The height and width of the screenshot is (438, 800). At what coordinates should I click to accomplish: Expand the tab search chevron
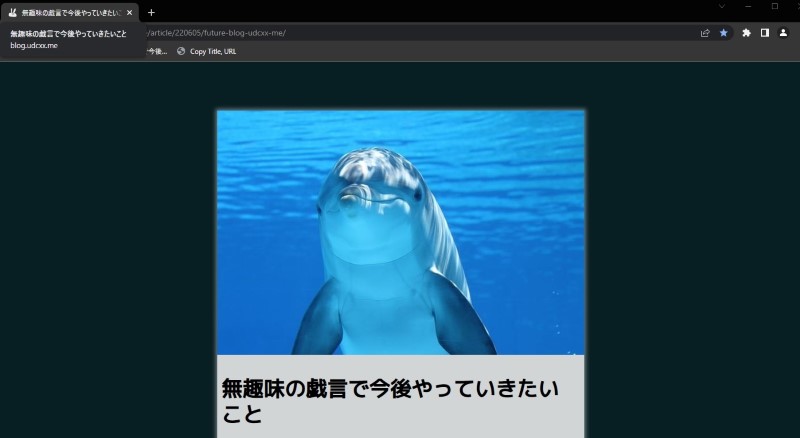tap(721, 6)
